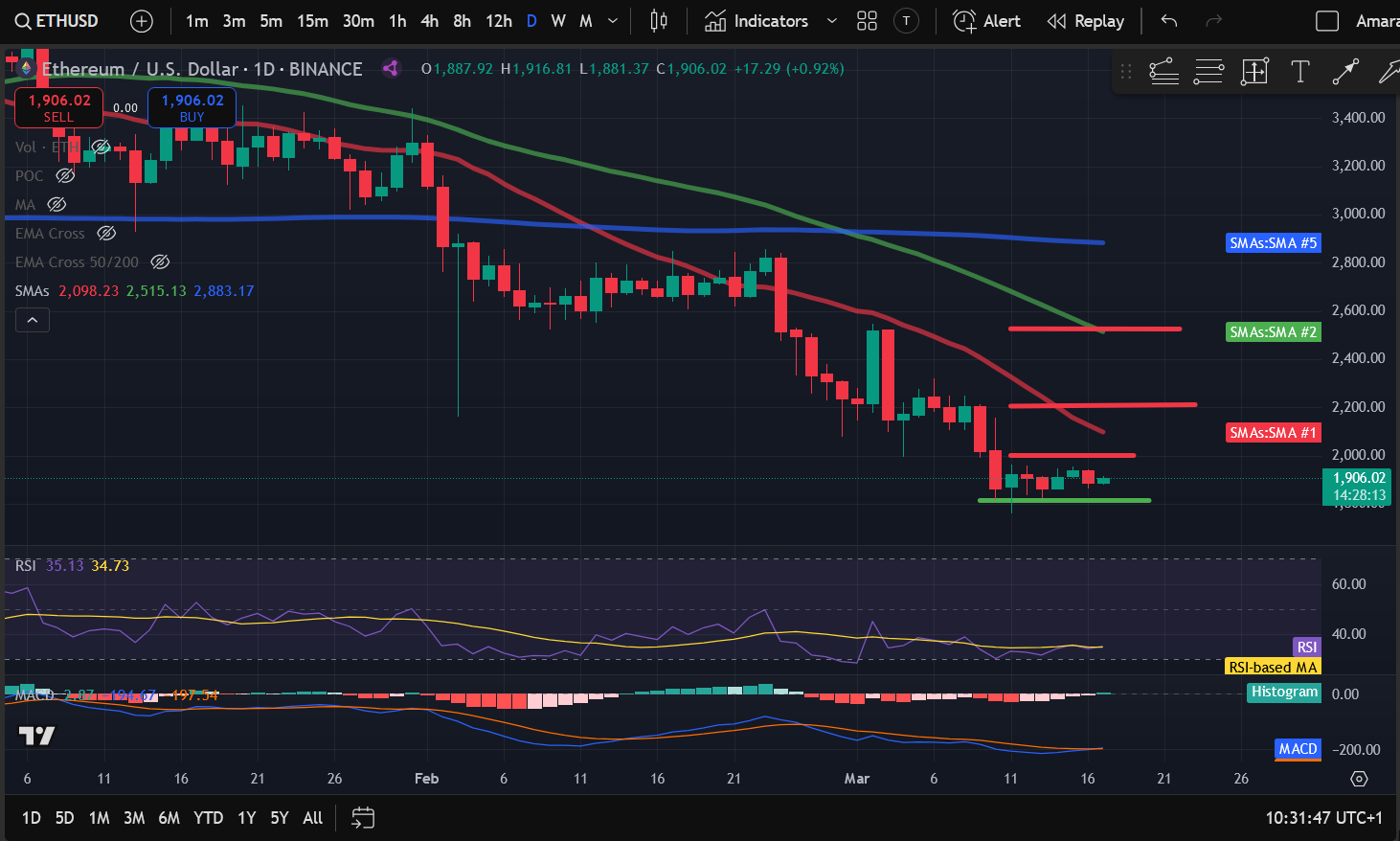Open the candlestick chart type icon
1400x841 pixels.
point(659,21)
